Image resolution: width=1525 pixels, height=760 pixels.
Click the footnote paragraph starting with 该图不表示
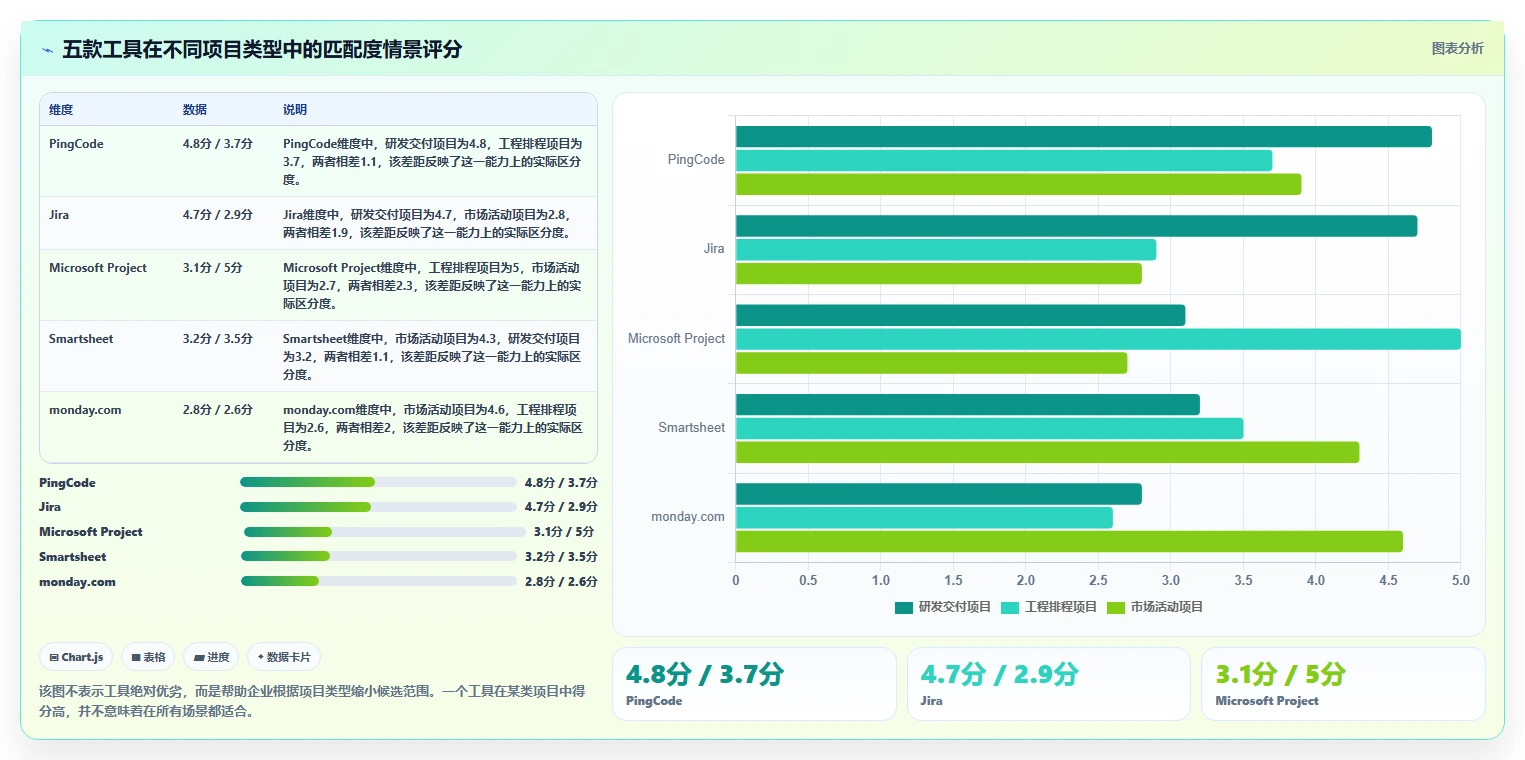click(x=312, y=701)
